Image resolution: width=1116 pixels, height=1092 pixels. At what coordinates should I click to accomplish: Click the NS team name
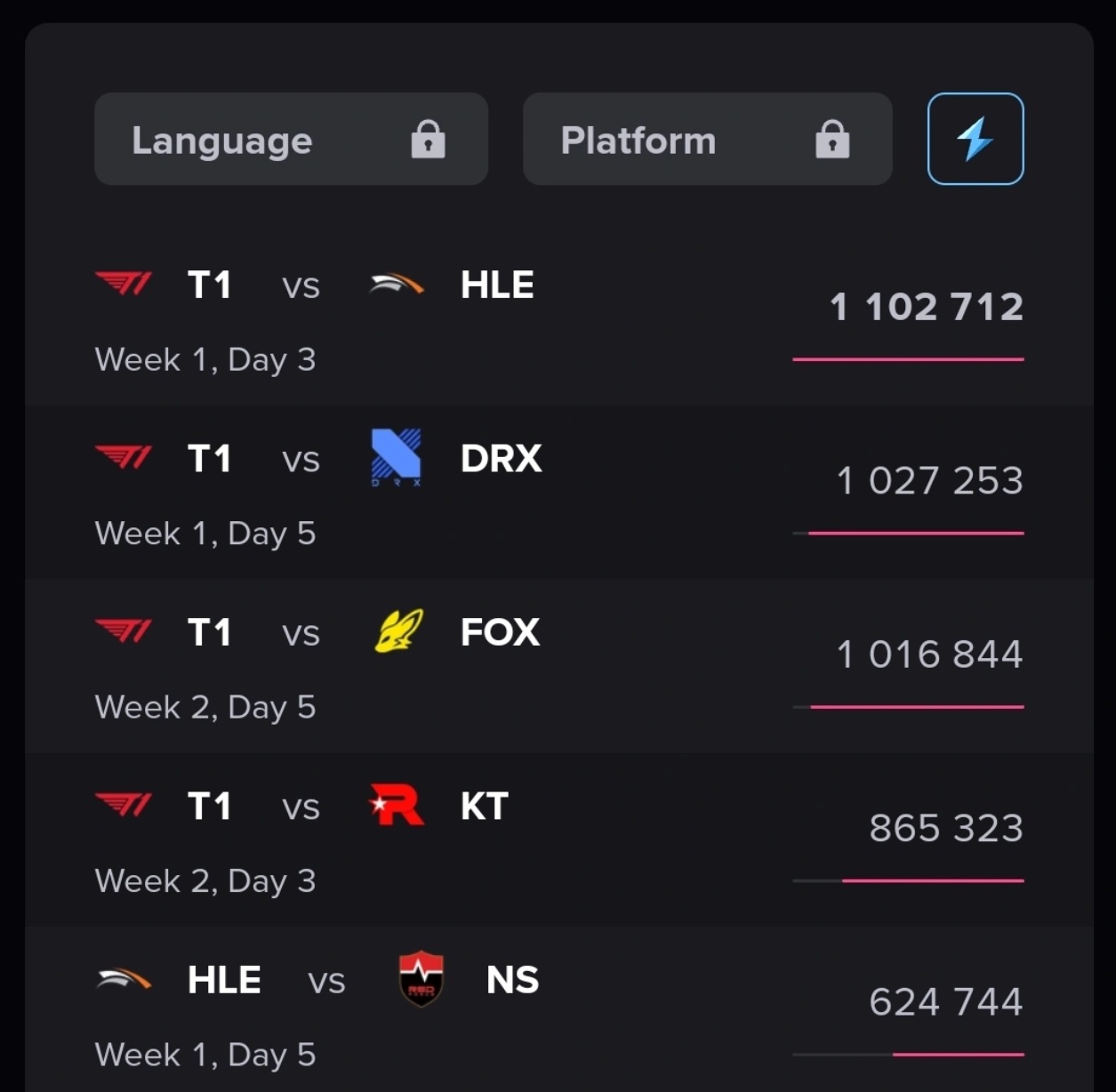pos(512,980)
